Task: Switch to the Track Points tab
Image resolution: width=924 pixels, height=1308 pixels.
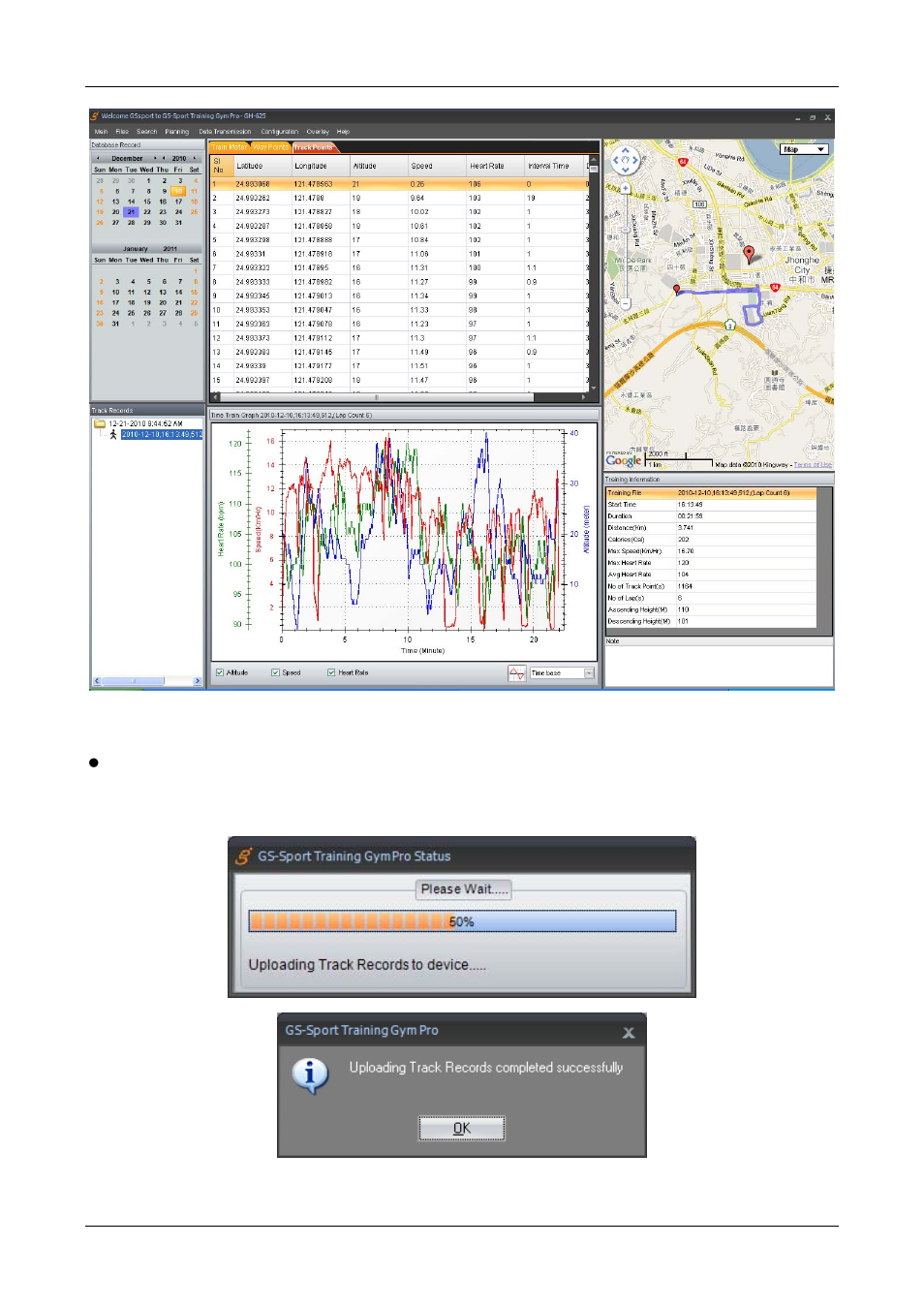Action: (x=313, y=147)
